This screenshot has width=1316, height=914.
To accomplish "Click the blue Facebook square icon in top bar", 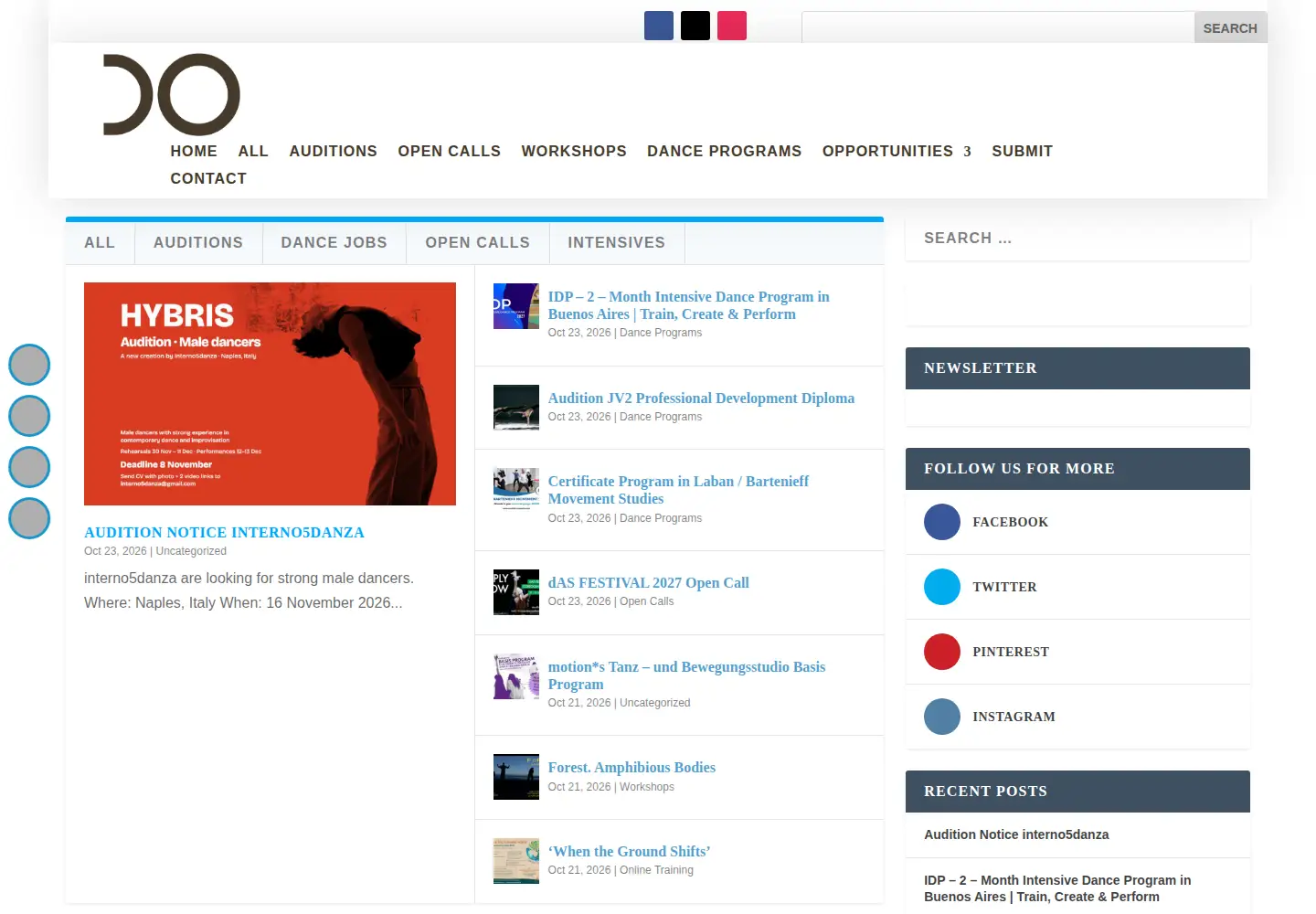I will [659, 26].
